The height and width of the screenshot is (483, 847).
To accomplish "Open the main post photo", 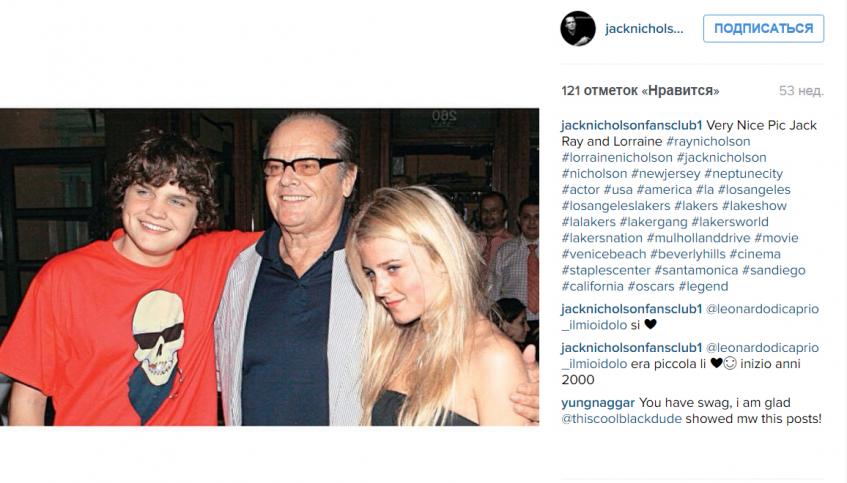I will pos(270,267).
